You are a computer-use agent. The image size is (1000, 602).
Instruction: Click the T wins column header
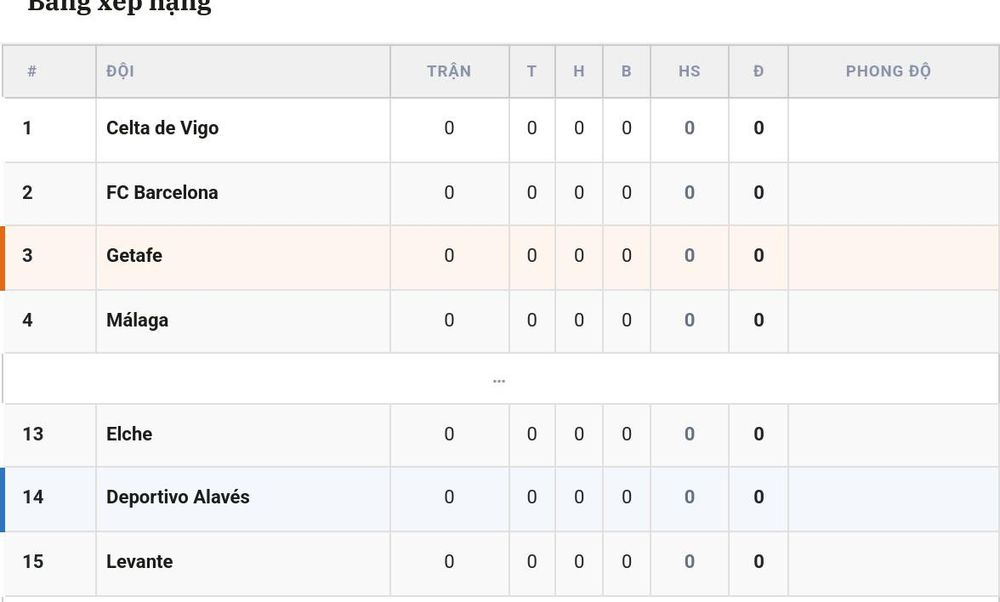[531, 71]
